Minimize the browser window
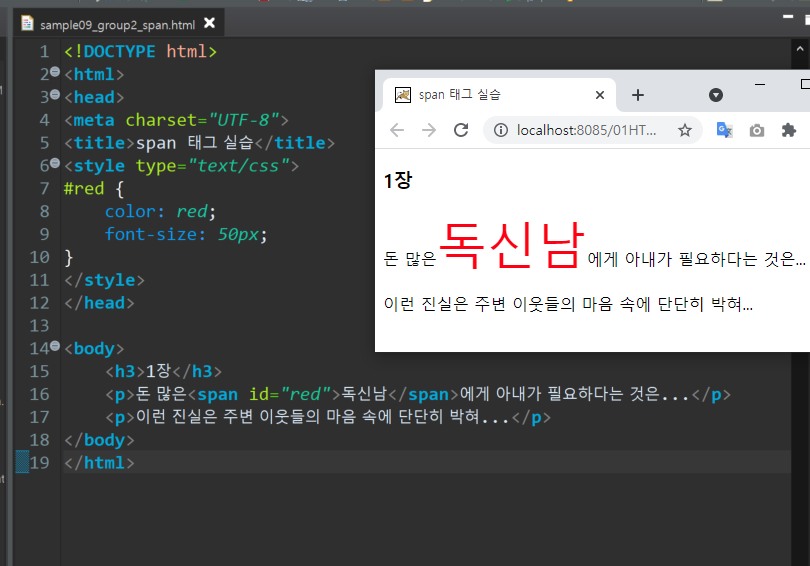The height and width of the screenshot is (566, 810). click(x=760, y=84)
